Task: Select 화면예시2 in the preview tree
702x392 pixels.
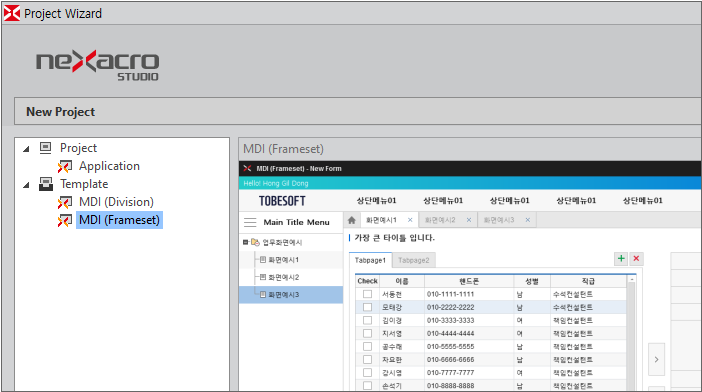Action: [x=283, y=277]
